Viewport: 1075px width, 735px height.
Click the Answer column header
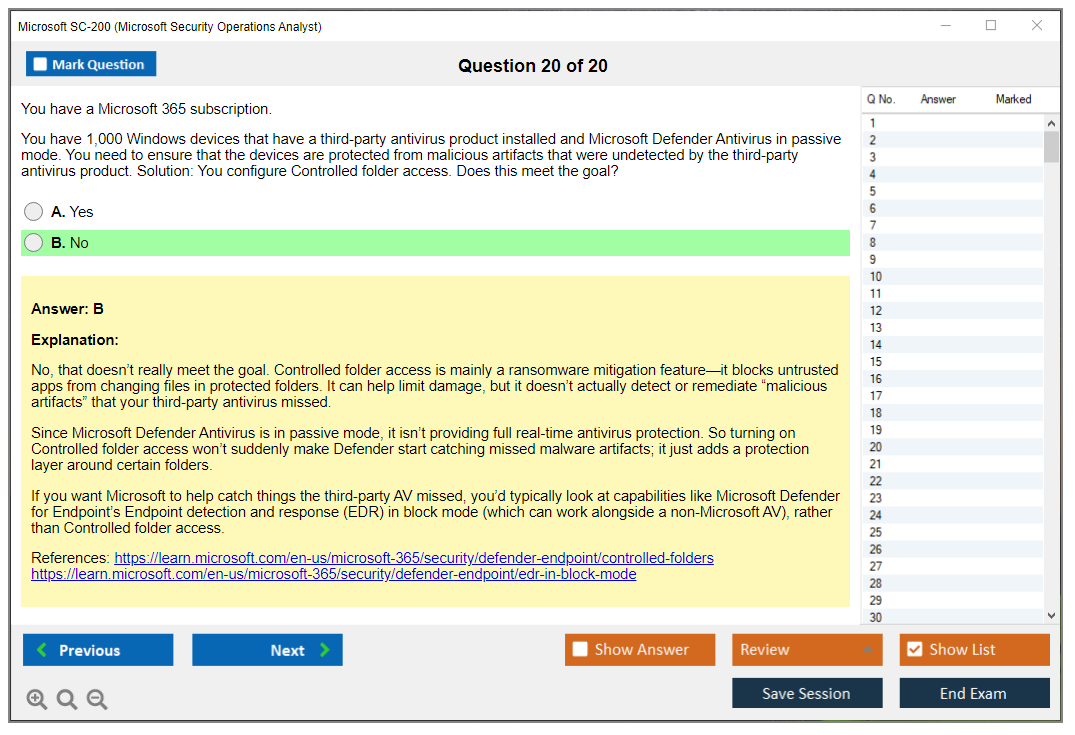pyautogui.click(x=940, y=99)
